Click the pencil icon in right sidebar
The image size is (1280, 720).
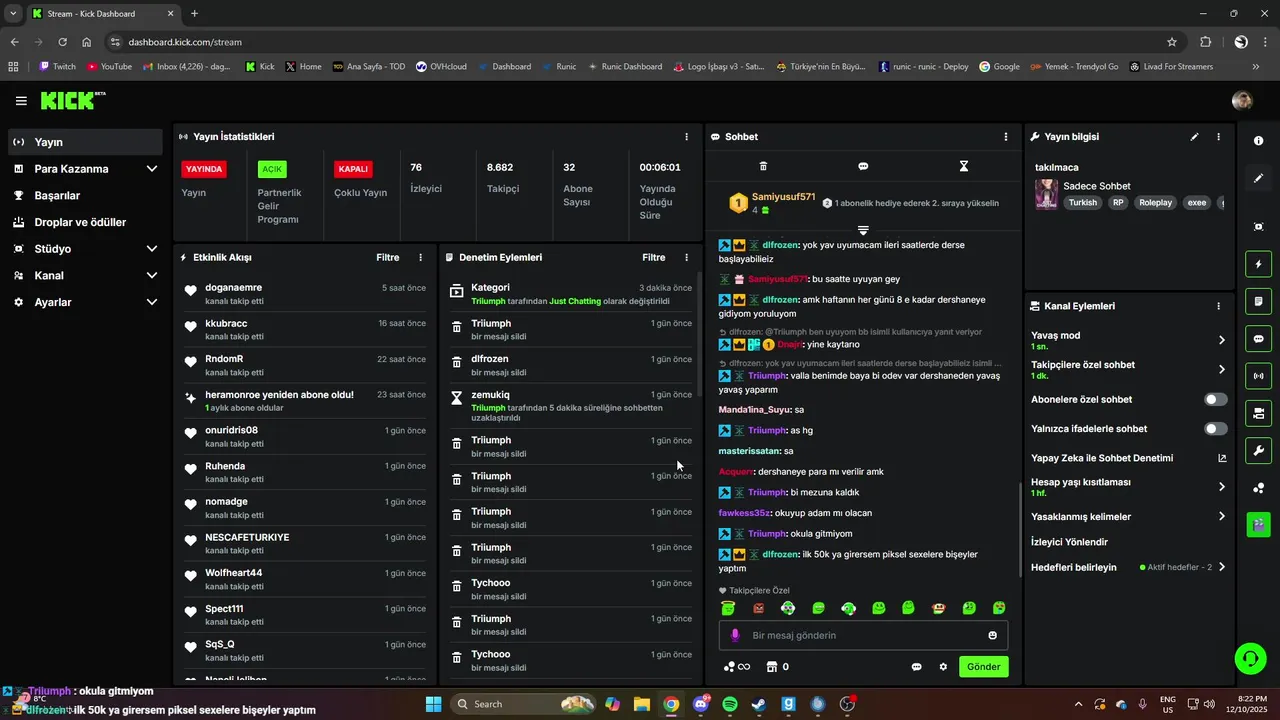(1258, 178)
